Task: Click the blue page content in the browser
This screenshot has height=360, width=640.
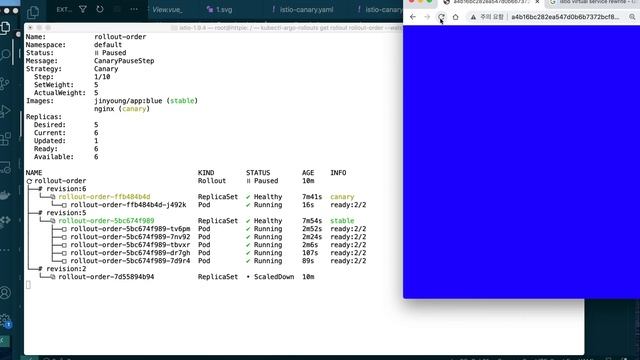Action: pyautogui.click(x=521, y=162)
